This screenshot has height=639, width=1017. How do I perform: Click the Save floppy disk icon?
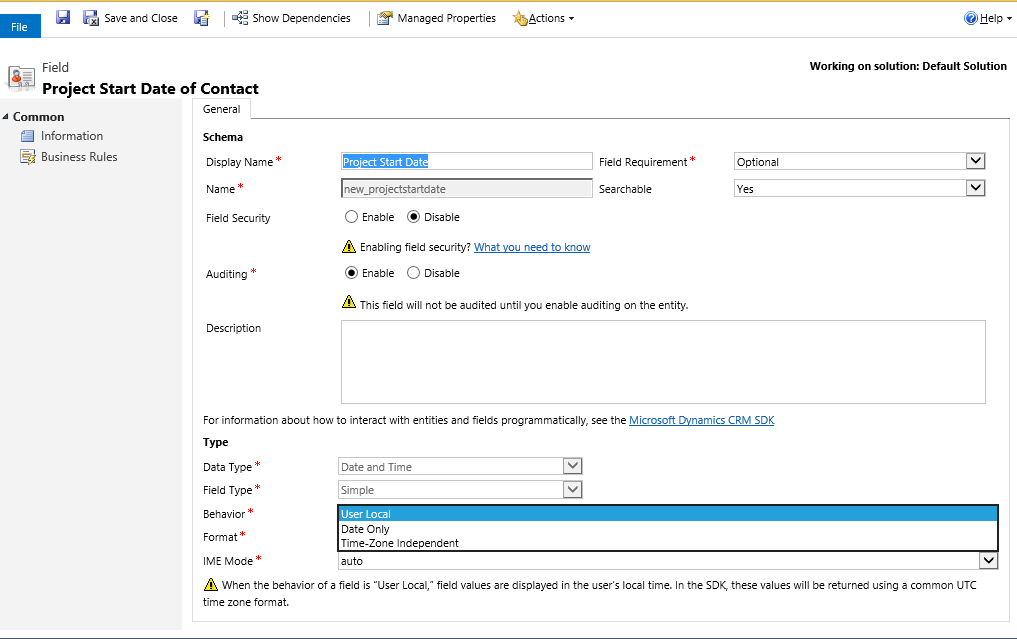(x=63, y=18)
